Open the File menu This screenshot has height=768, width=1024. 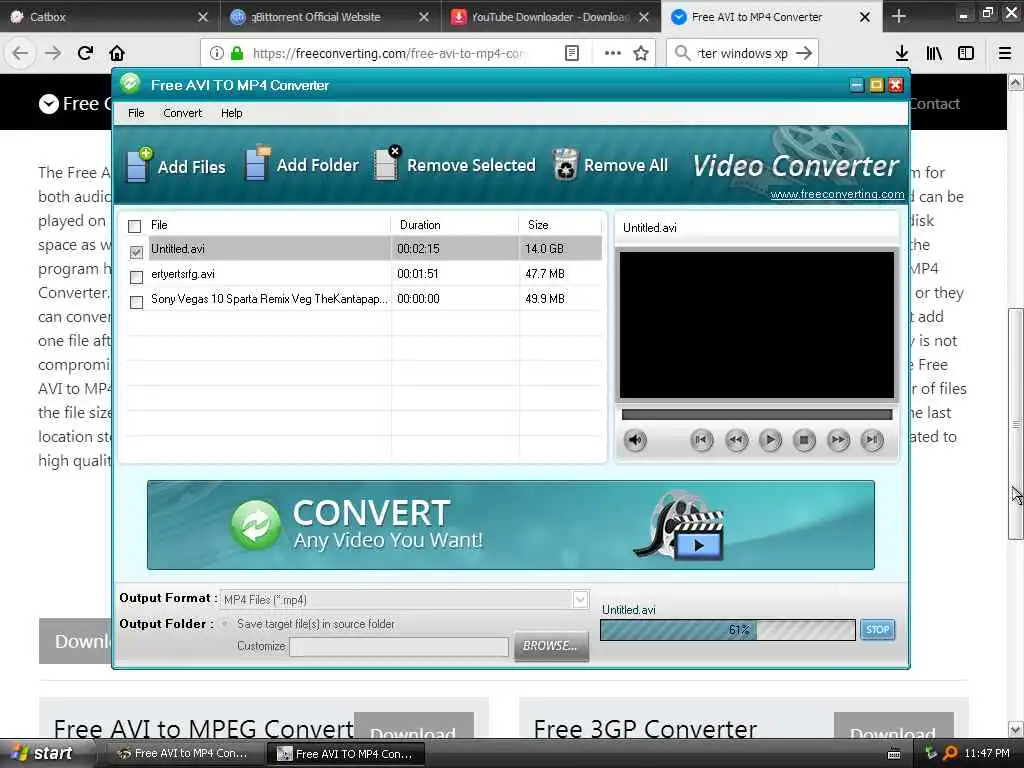coord(136,113)
